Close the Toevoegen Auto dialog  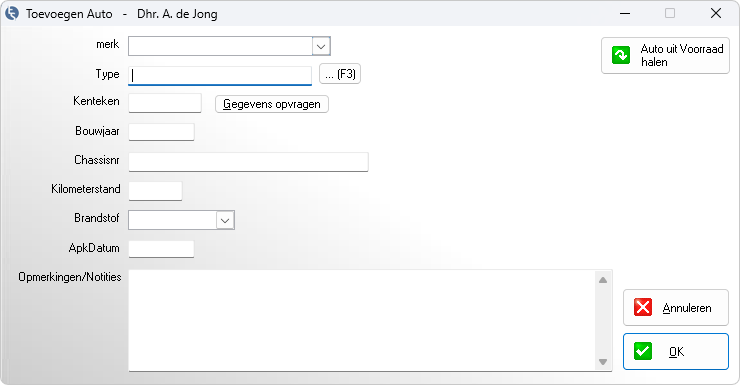(716, 13)
